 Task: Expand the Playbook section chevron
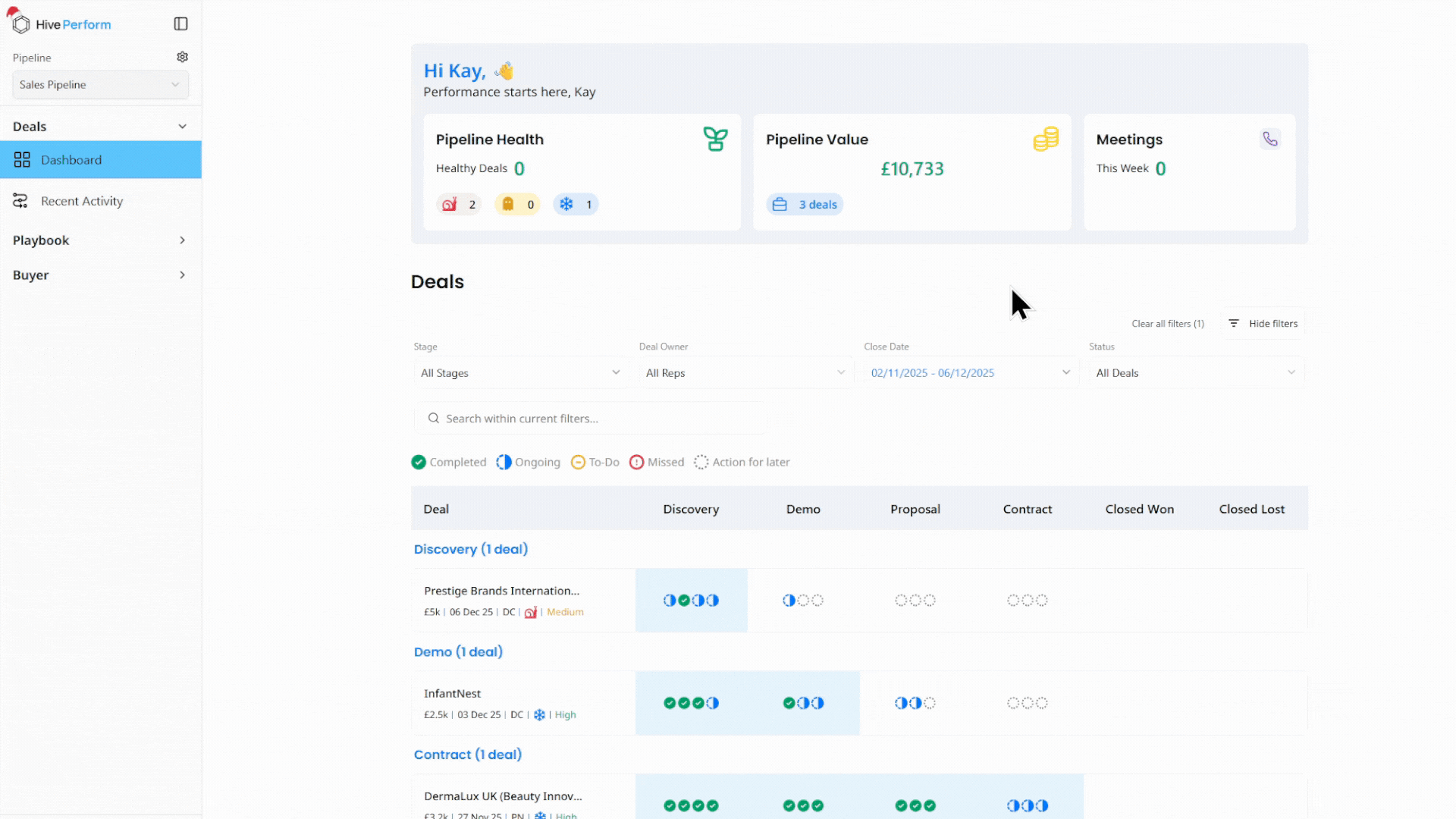[x=182, y=240]
